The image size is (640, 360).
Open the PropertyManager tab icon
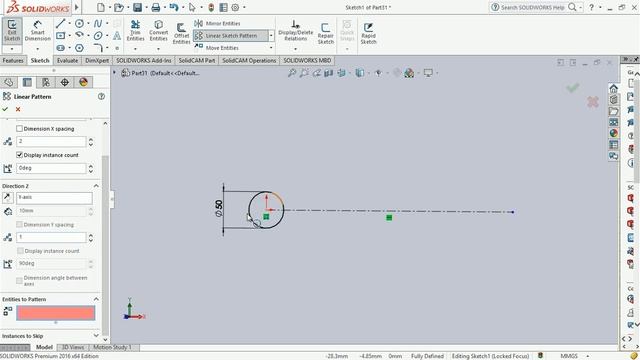pyautogui.click(x=27, y=82)
